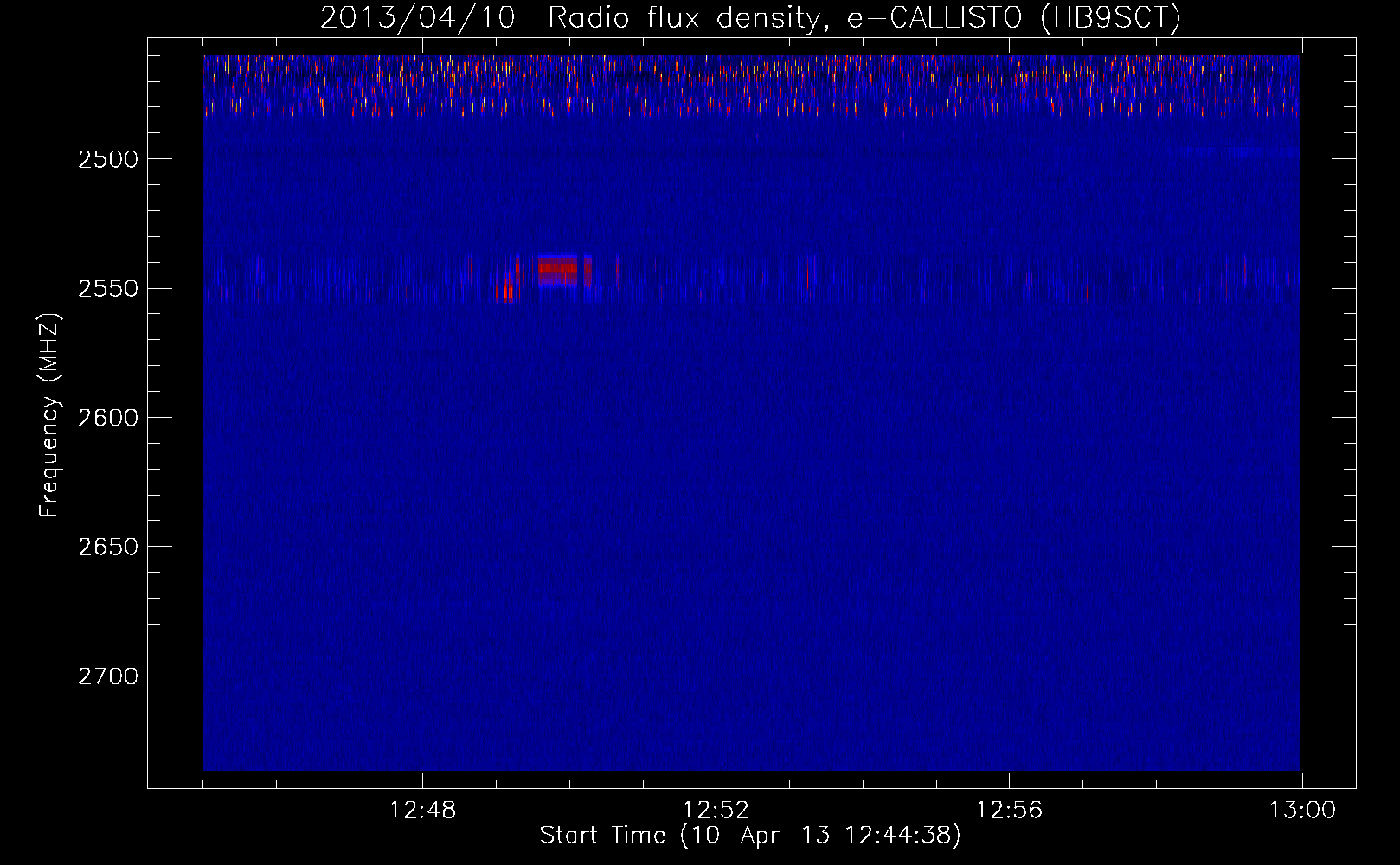Click the bright red burst near 2545 MHz

click(557, 270)
